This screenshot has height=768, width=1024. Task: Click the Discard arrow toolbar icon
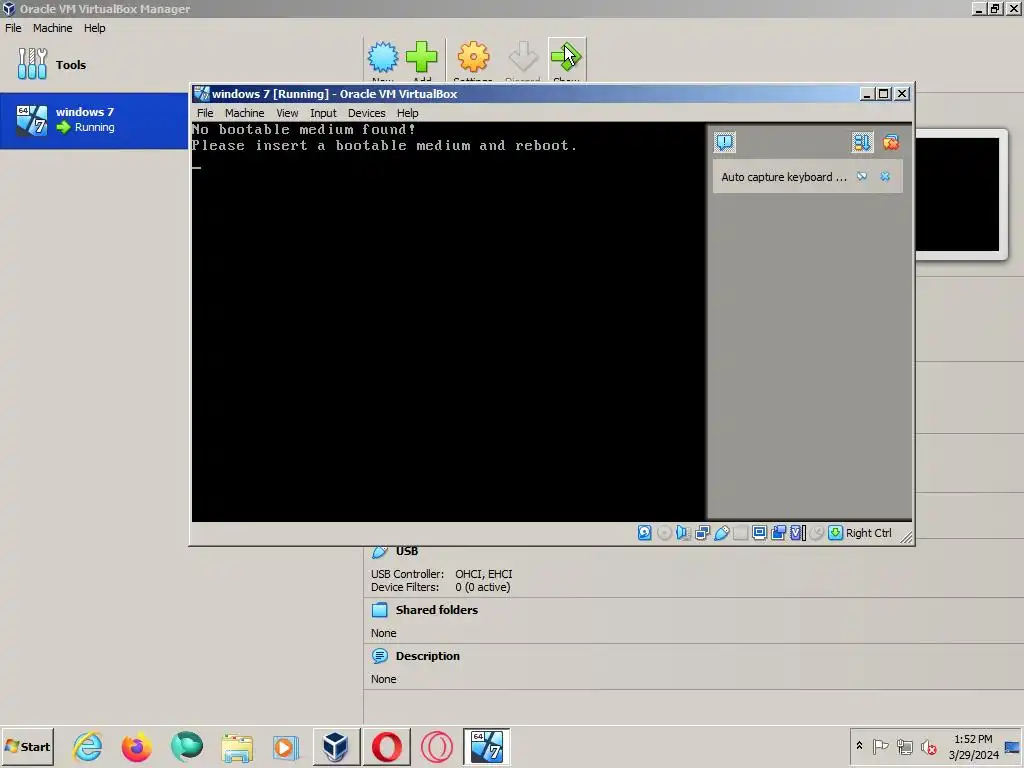(522, 57)
